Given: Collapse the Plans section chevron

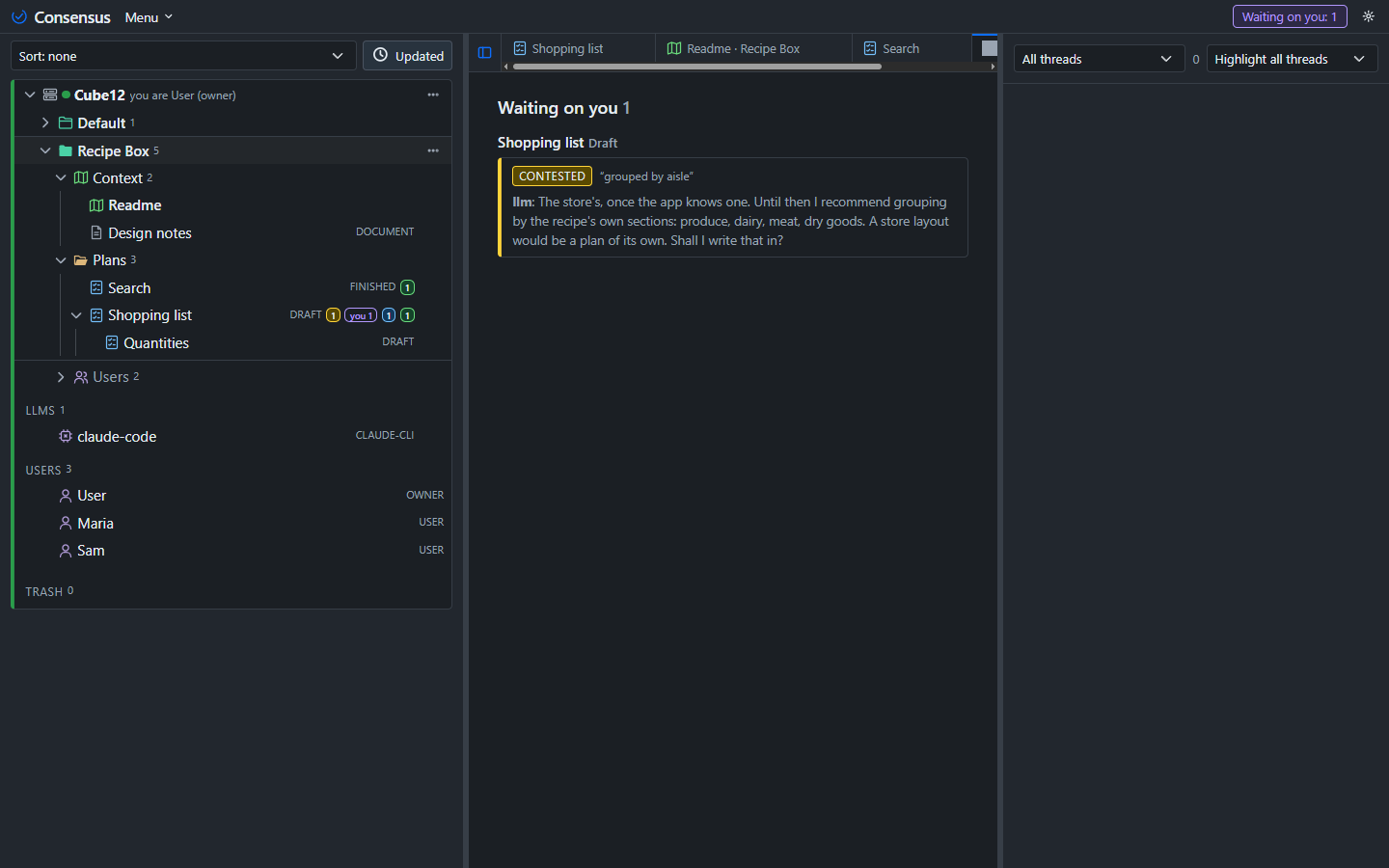Looking at the screenshot, I should pyautogui.click(x=61, y=260).
